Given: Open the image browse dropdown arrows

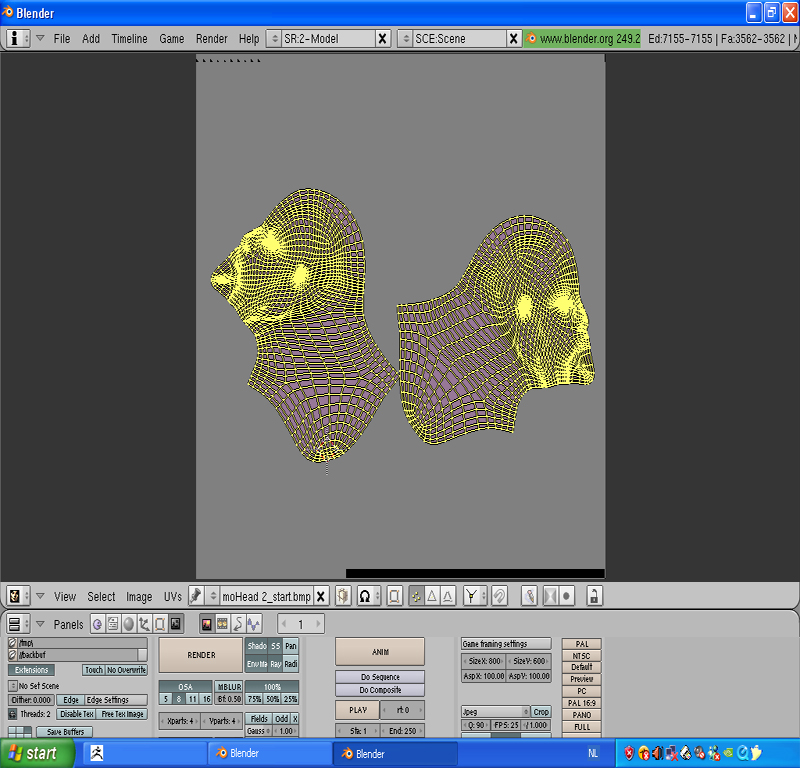Looking at the screenshot, I should [213, 596].
